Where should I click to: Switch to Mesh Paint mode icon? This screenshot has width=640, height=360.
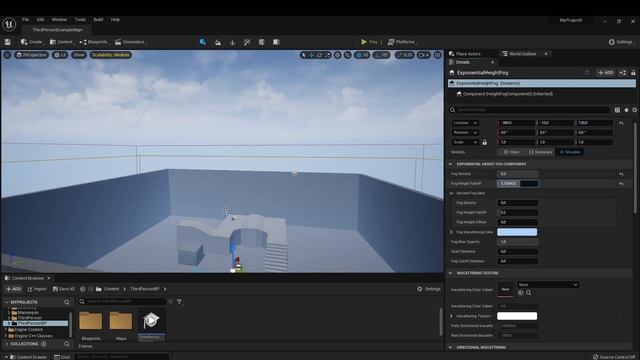[x=247, y=42]
